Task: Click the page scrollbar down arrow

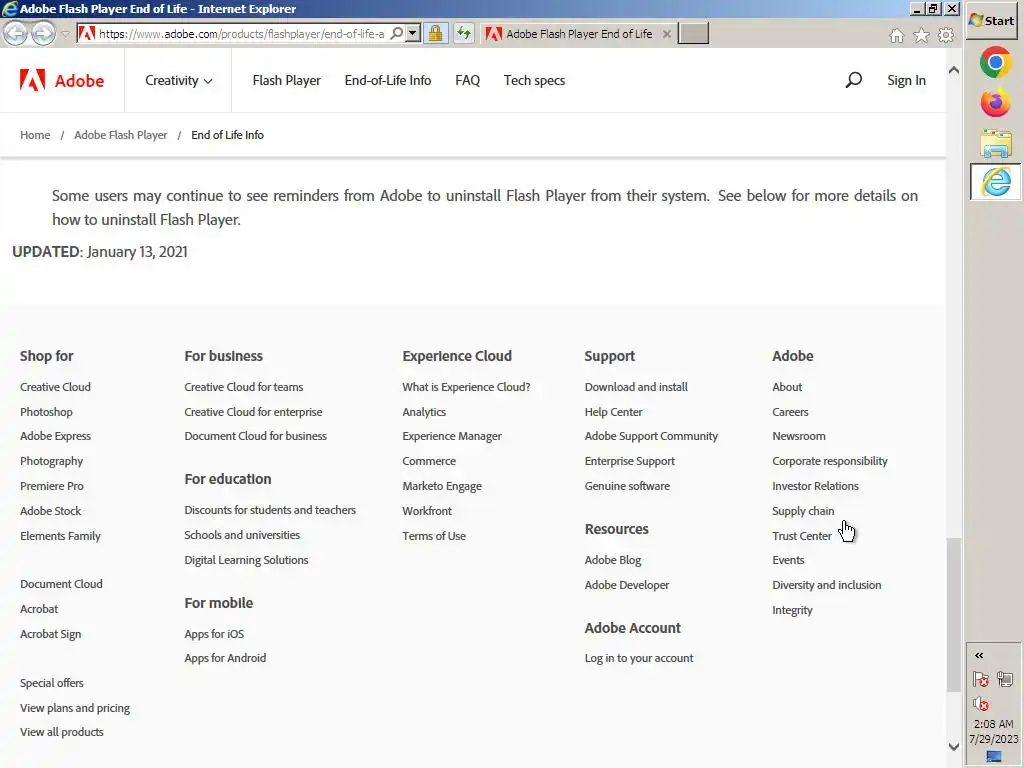Action: (953, 746)
